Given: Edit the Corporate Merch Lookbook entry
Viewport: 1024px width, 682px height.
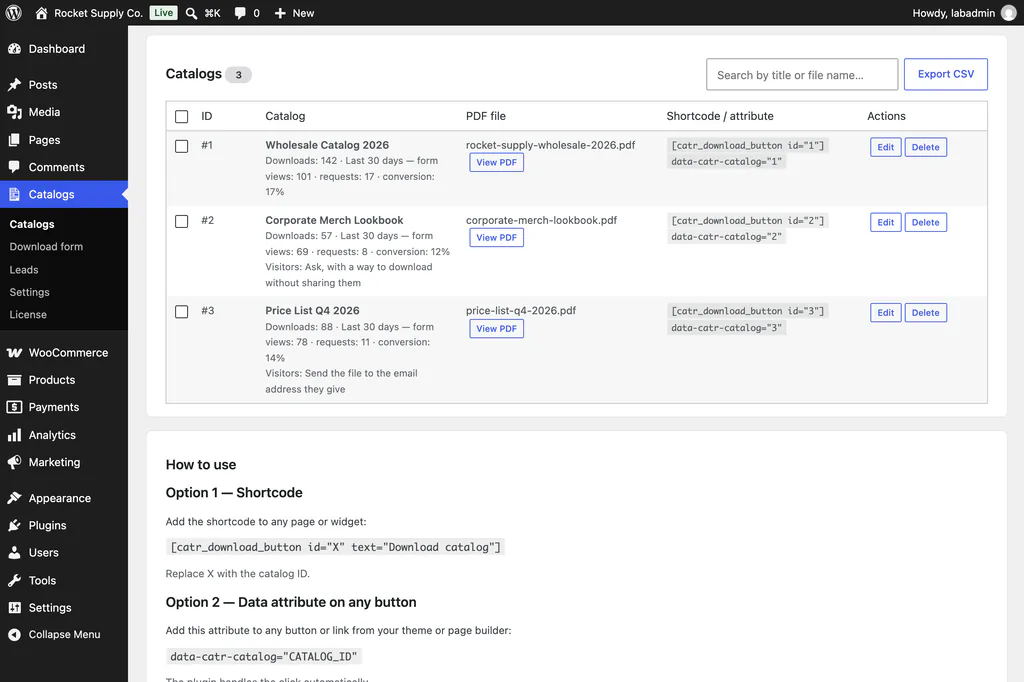Looking at the screenshot, I should coord(886,222).
